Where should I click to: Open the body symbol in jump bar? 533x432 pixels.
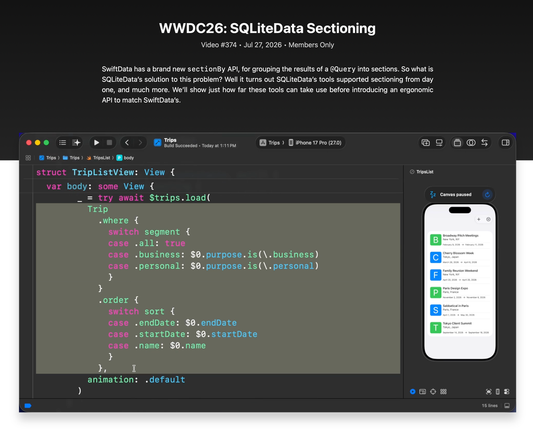pos(125,158)
